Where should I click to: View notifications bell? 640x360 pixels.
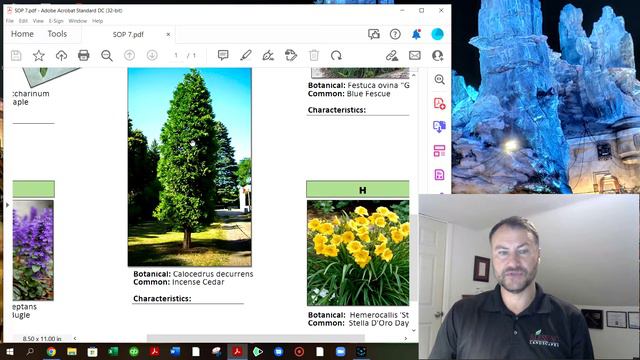(x=416, y=34)
